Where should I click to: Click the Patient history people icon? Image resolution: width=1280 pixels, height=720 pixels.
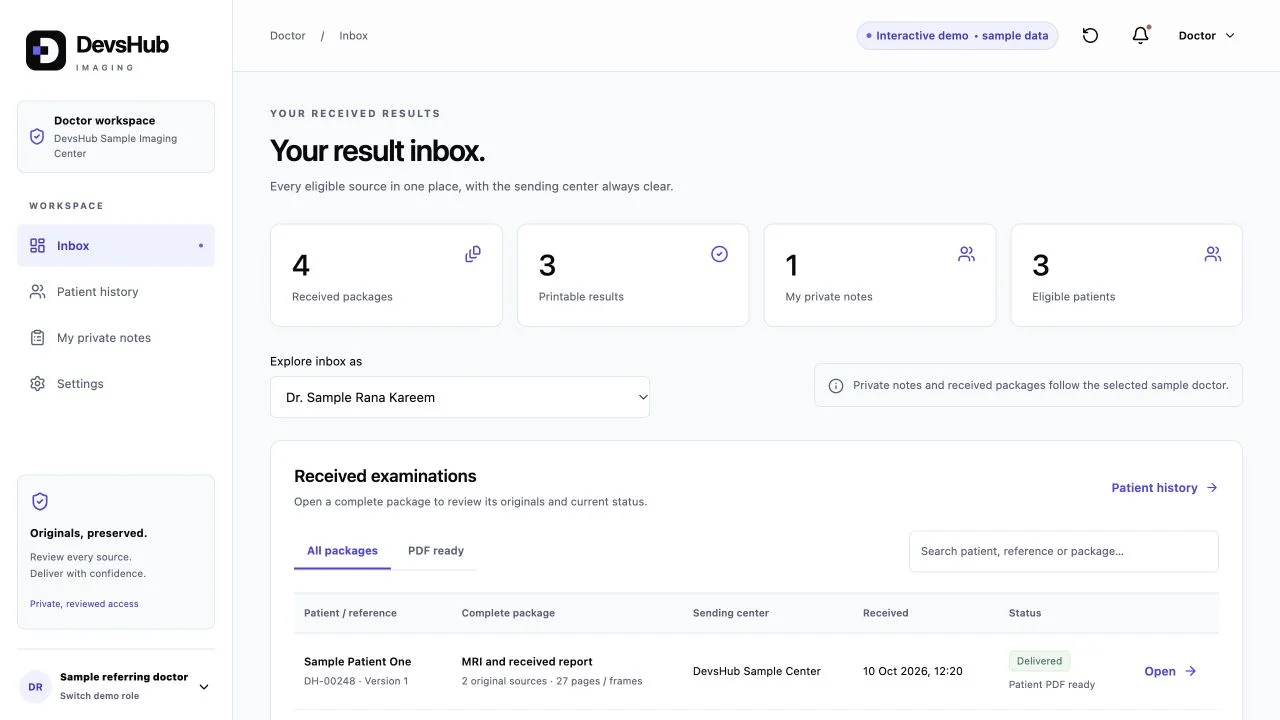tap(37, 292)
